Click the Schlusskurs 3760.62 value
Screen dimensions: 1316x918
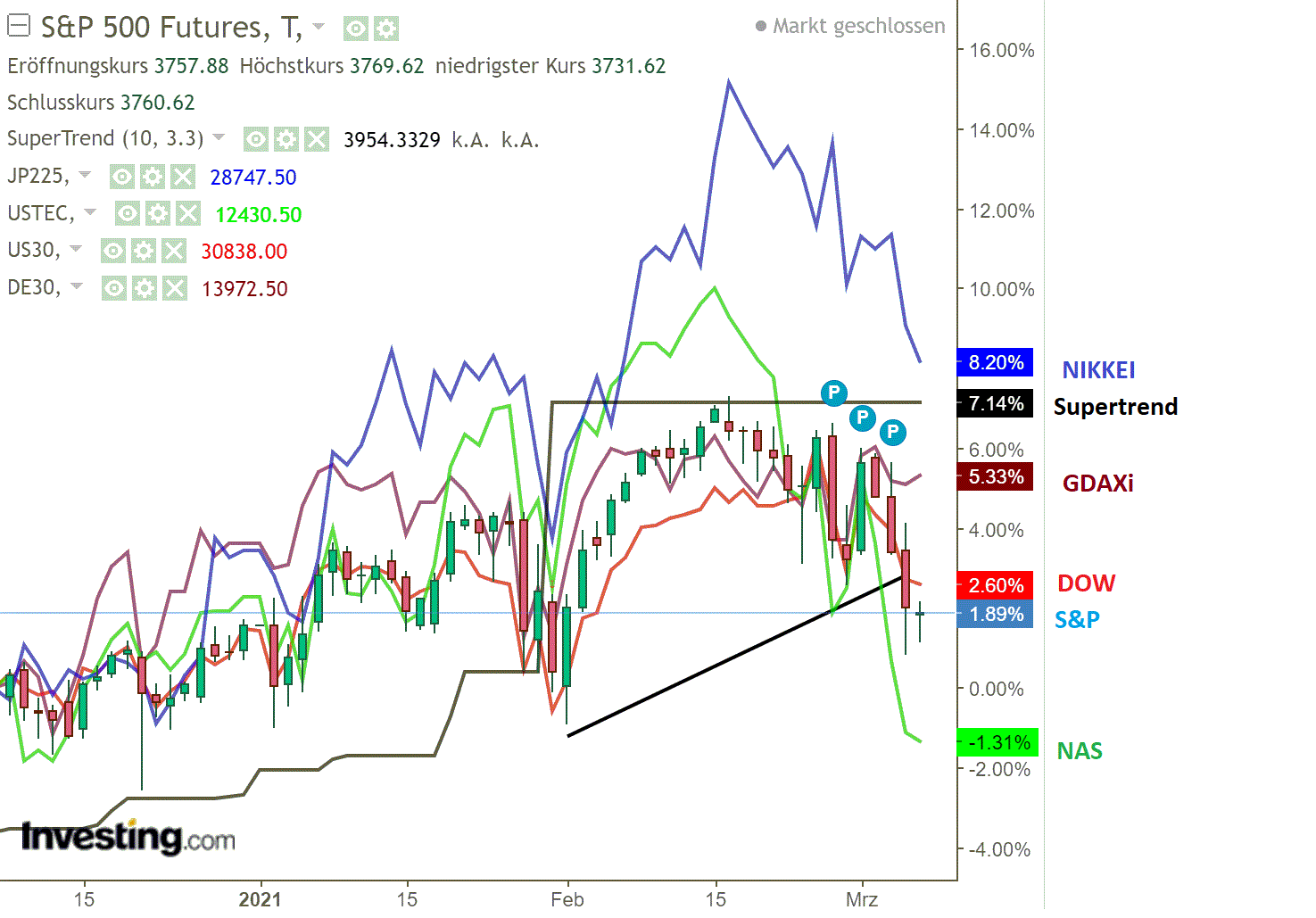point(157,103)
